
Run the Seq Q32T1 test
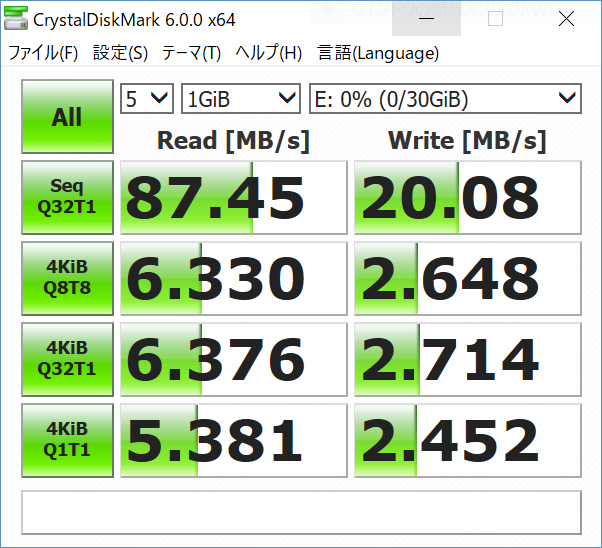click(67, 197)
